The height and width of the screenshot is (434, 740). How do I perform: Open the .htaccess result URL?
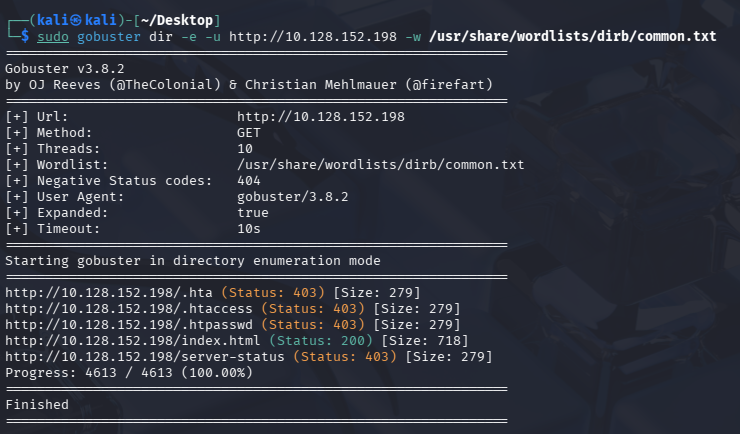click(129, 309)
